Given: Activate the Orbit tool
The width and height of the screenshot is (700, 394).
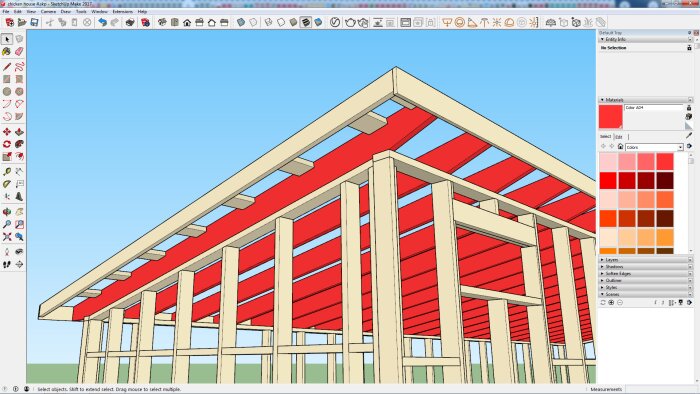Looking at the screenshot, I should click(7, 212).
